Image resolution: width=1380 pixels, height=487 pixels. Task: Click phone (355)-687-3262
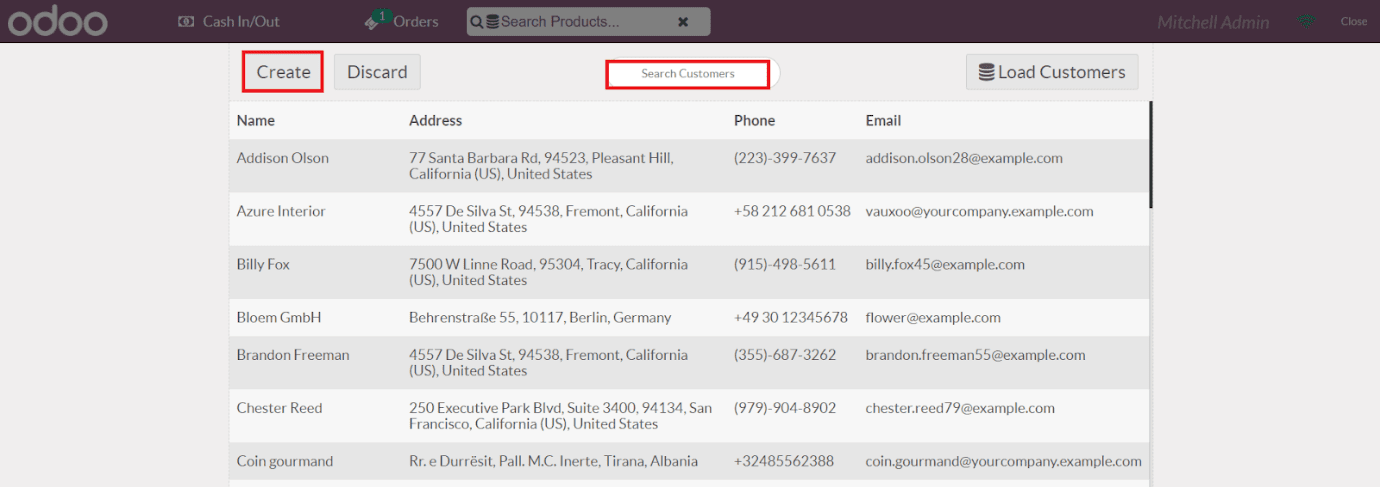click(x=785, y=355)
